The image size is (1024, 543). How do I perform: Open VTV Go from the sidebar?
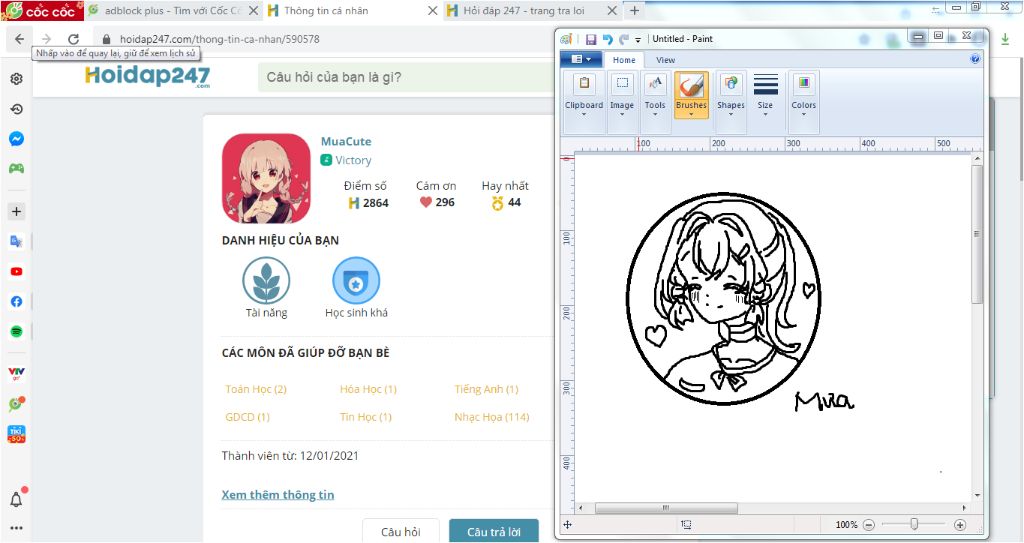(x=16, y=374)
